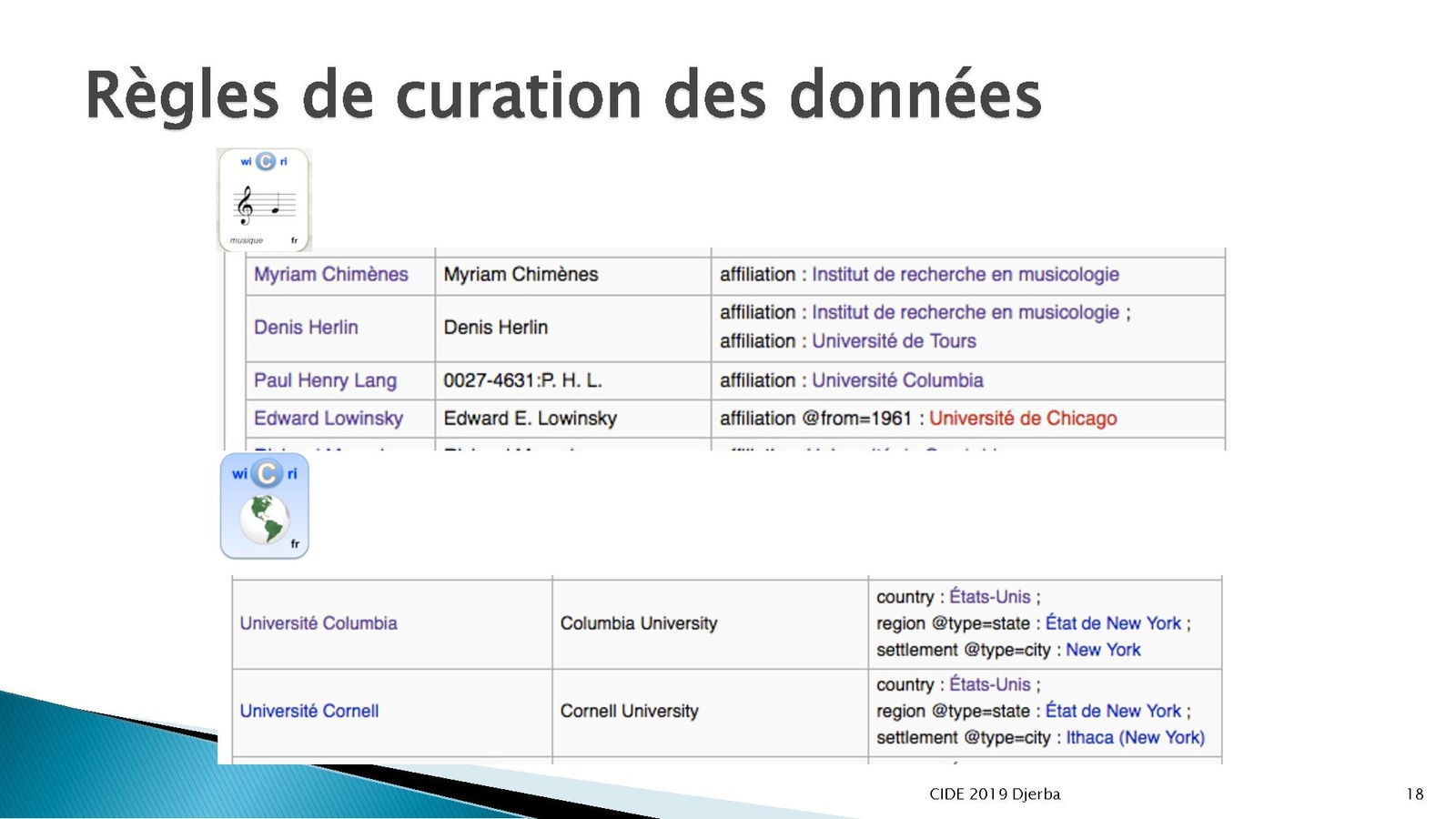Select the 'Edward E. Lowinsky' cell
The height and width of the screenshot is (819, 1456).
pos(572,419)
